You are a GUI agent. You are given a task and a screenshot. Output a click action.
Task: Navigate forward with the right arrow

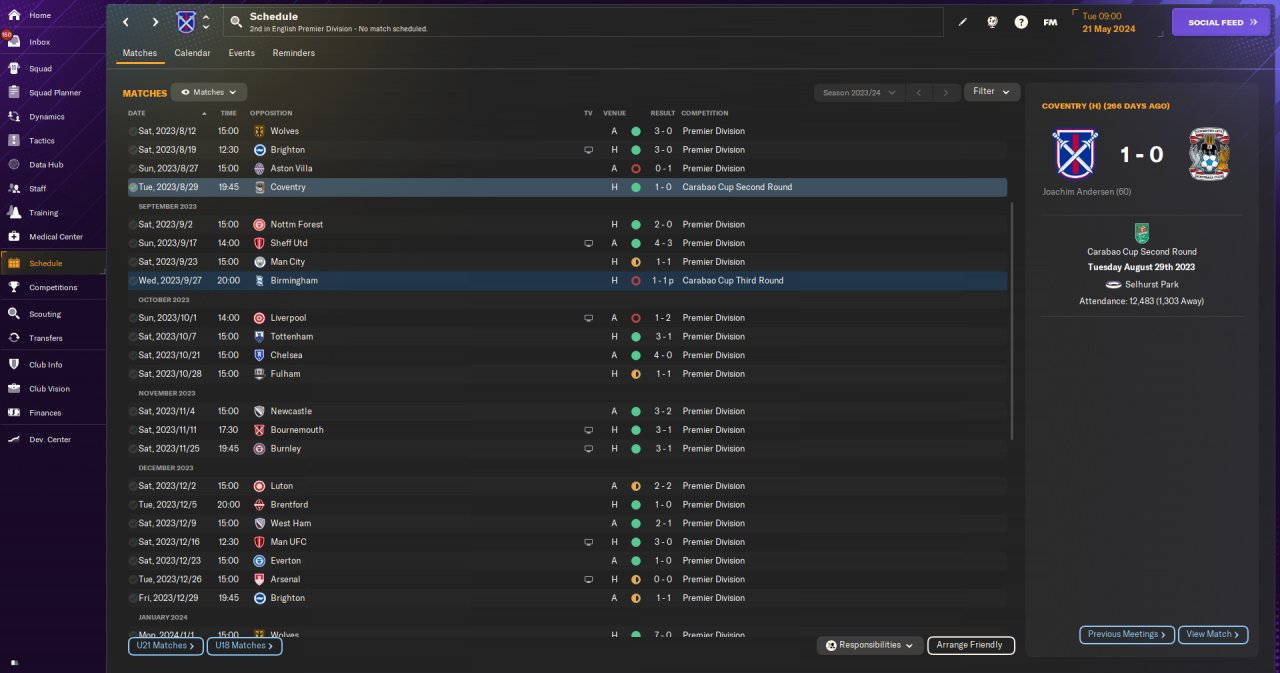coord(155,22)
